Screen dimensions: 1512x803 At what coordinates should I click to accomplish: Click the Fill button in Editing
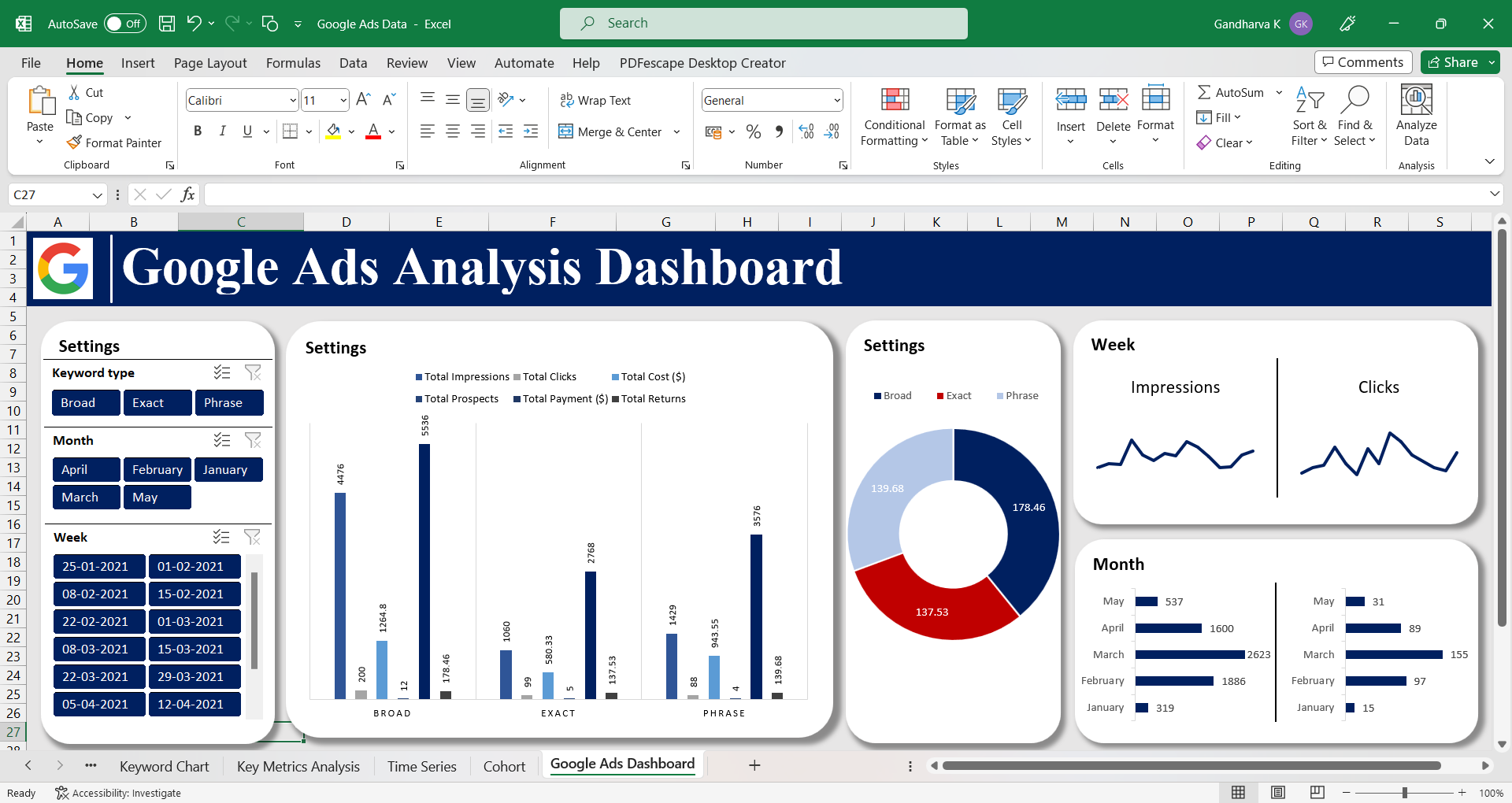coord(1218,117)
